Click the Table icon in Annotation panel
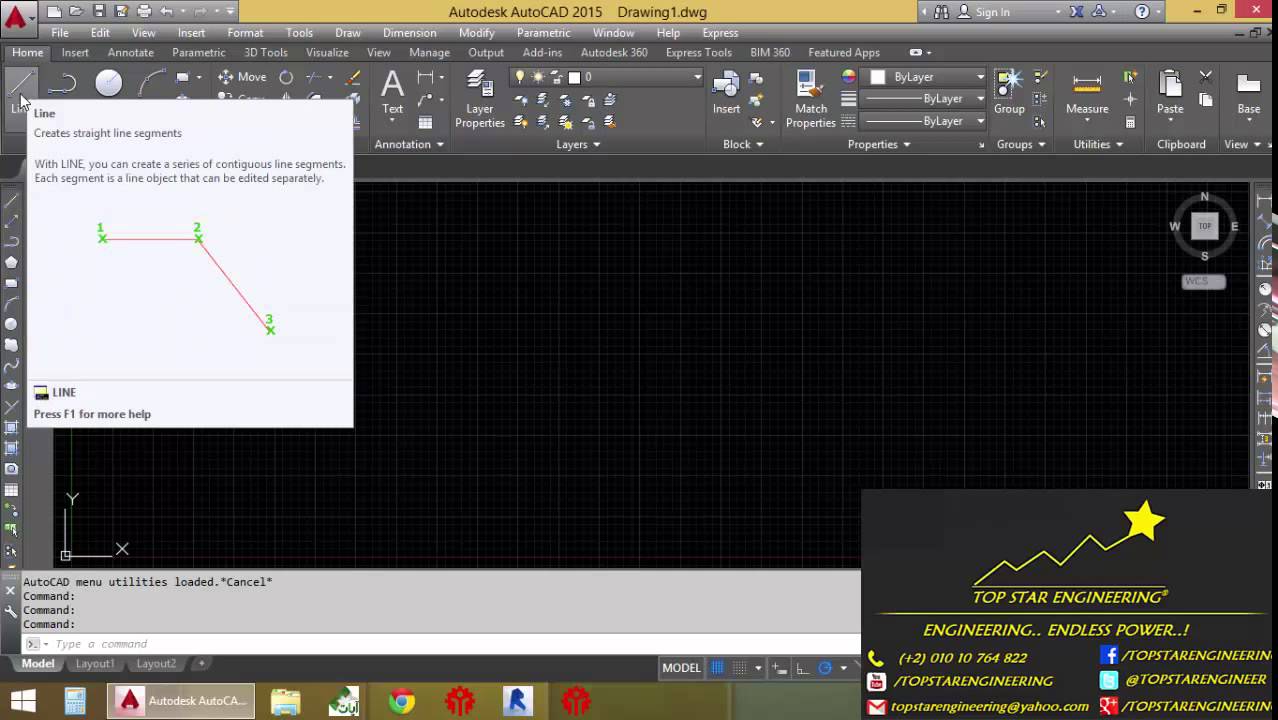Screen dimensions: 1278x720 pyautogui.click(x=425, y=122)
